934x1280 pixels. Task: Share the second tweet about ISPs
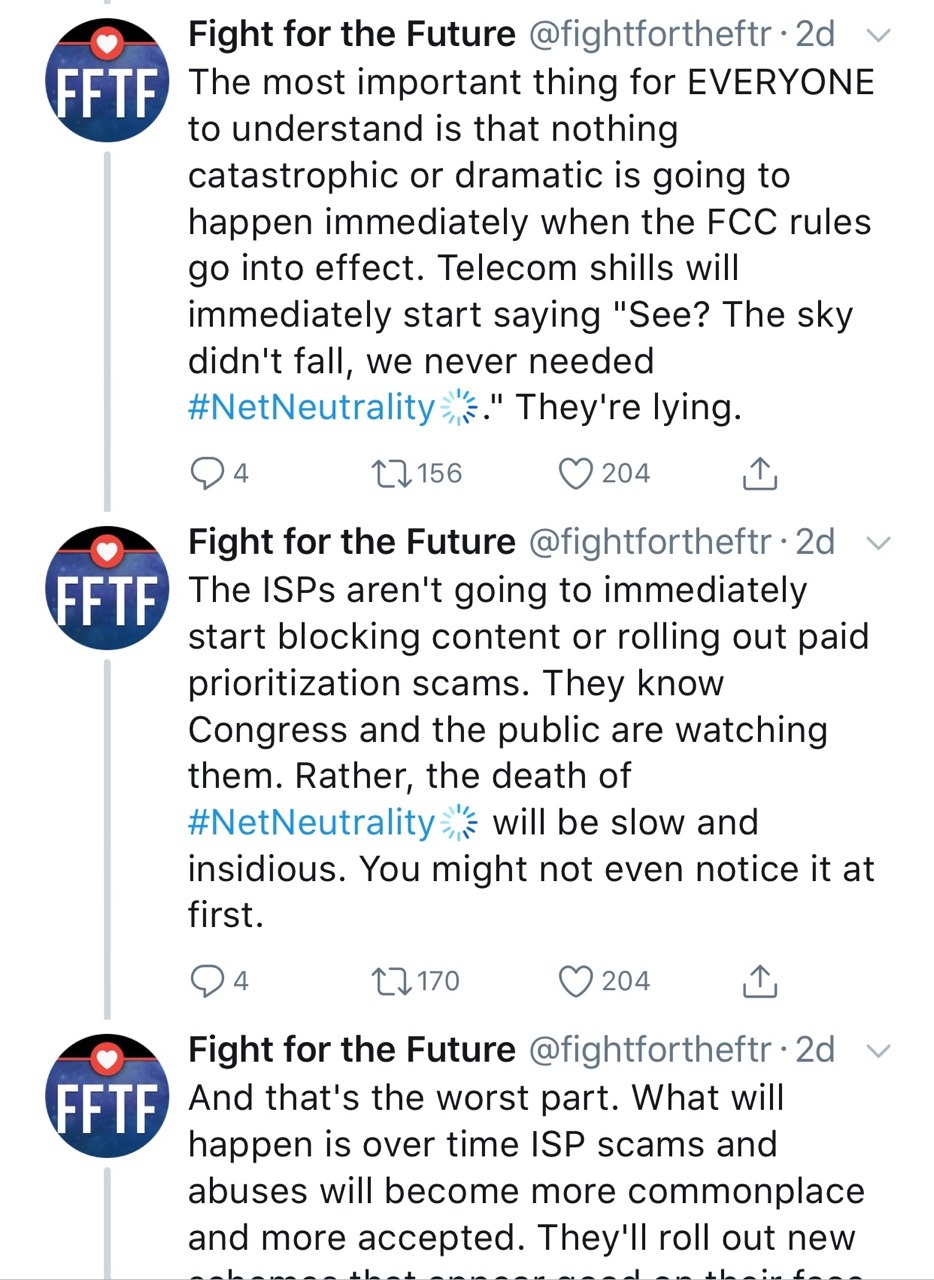760,981
